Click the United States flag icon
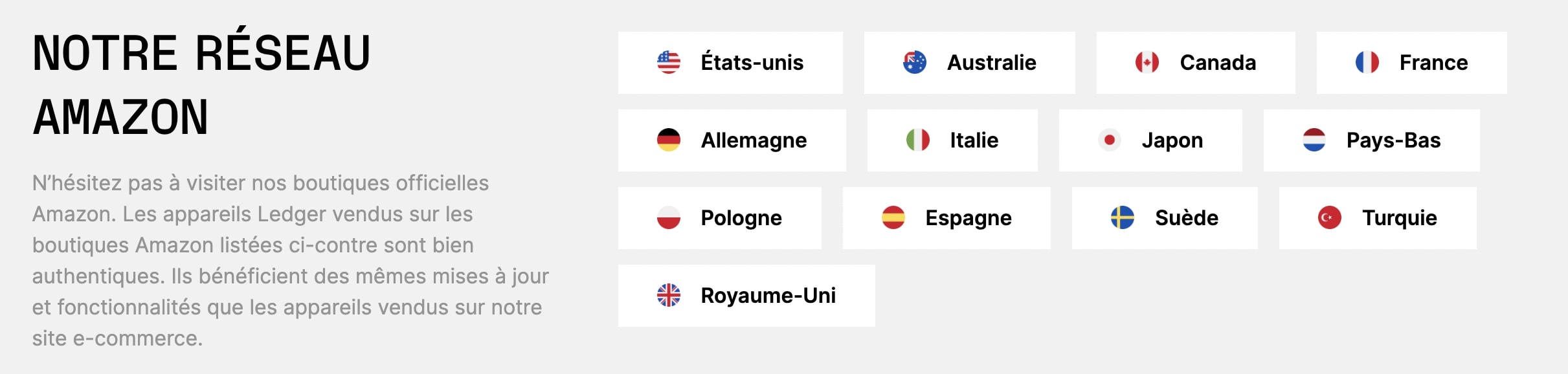Viewport: 1568px width, 374px height. (x=668, y=63)
